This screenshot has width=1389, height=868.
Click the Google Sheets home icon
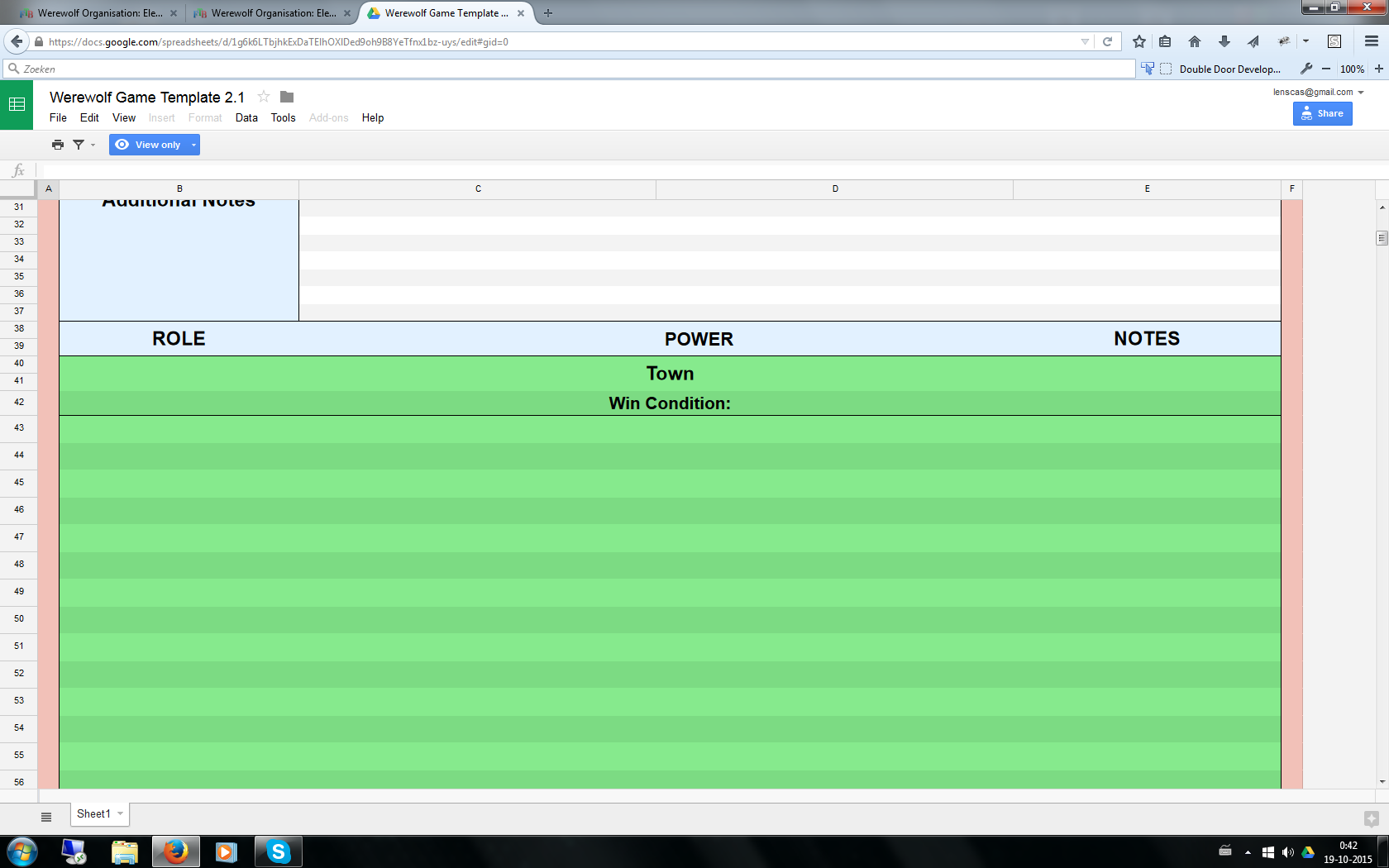[x=17, y=105]
